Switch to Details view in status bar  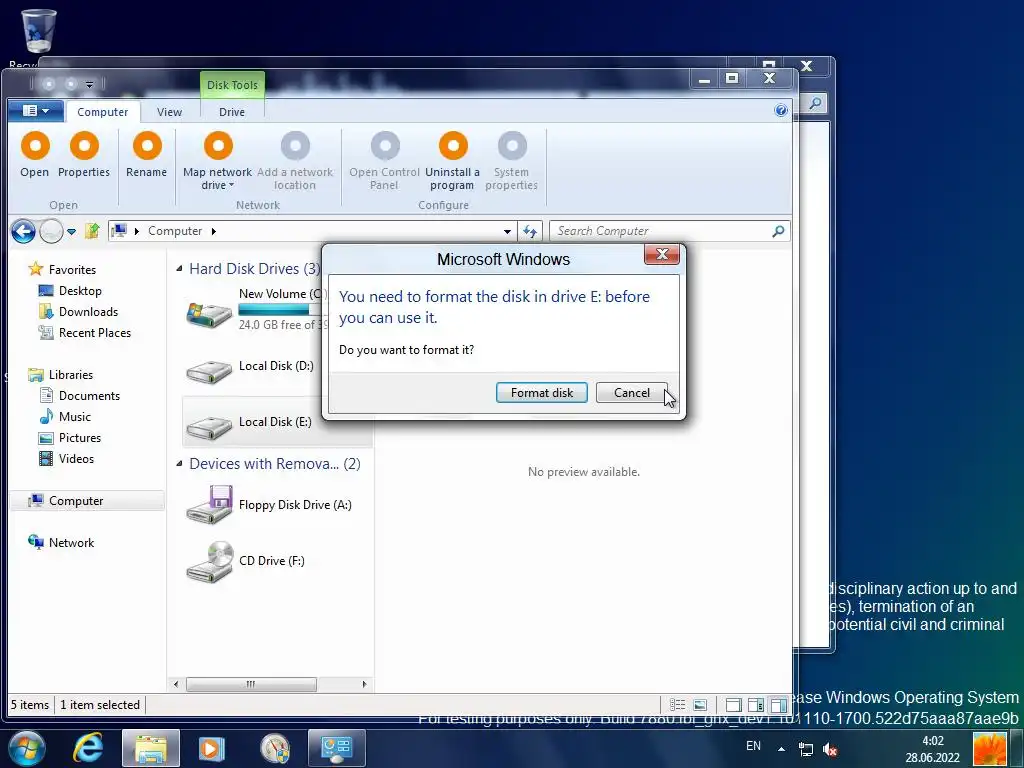coord(677,705)
